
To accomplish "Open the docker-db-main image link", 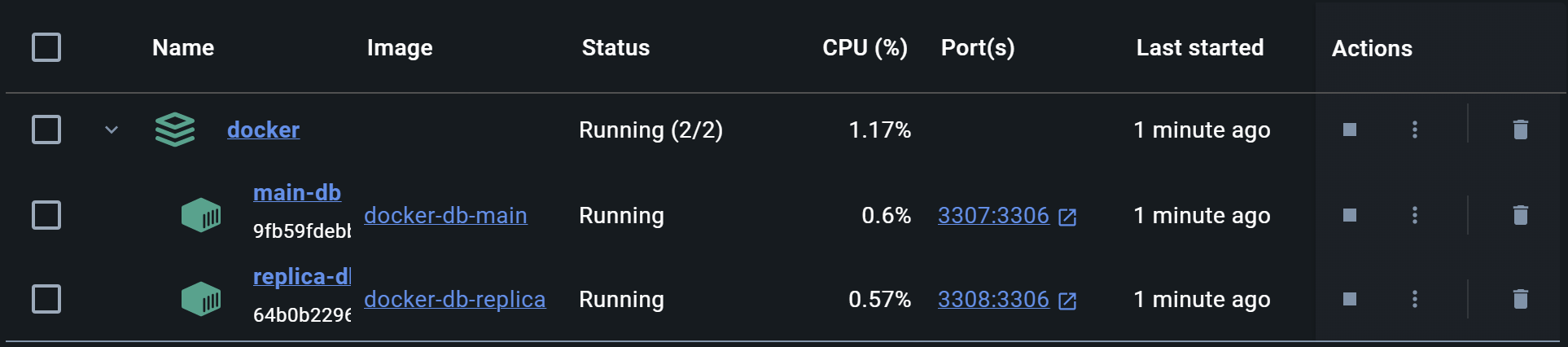I will coord(445,215).
